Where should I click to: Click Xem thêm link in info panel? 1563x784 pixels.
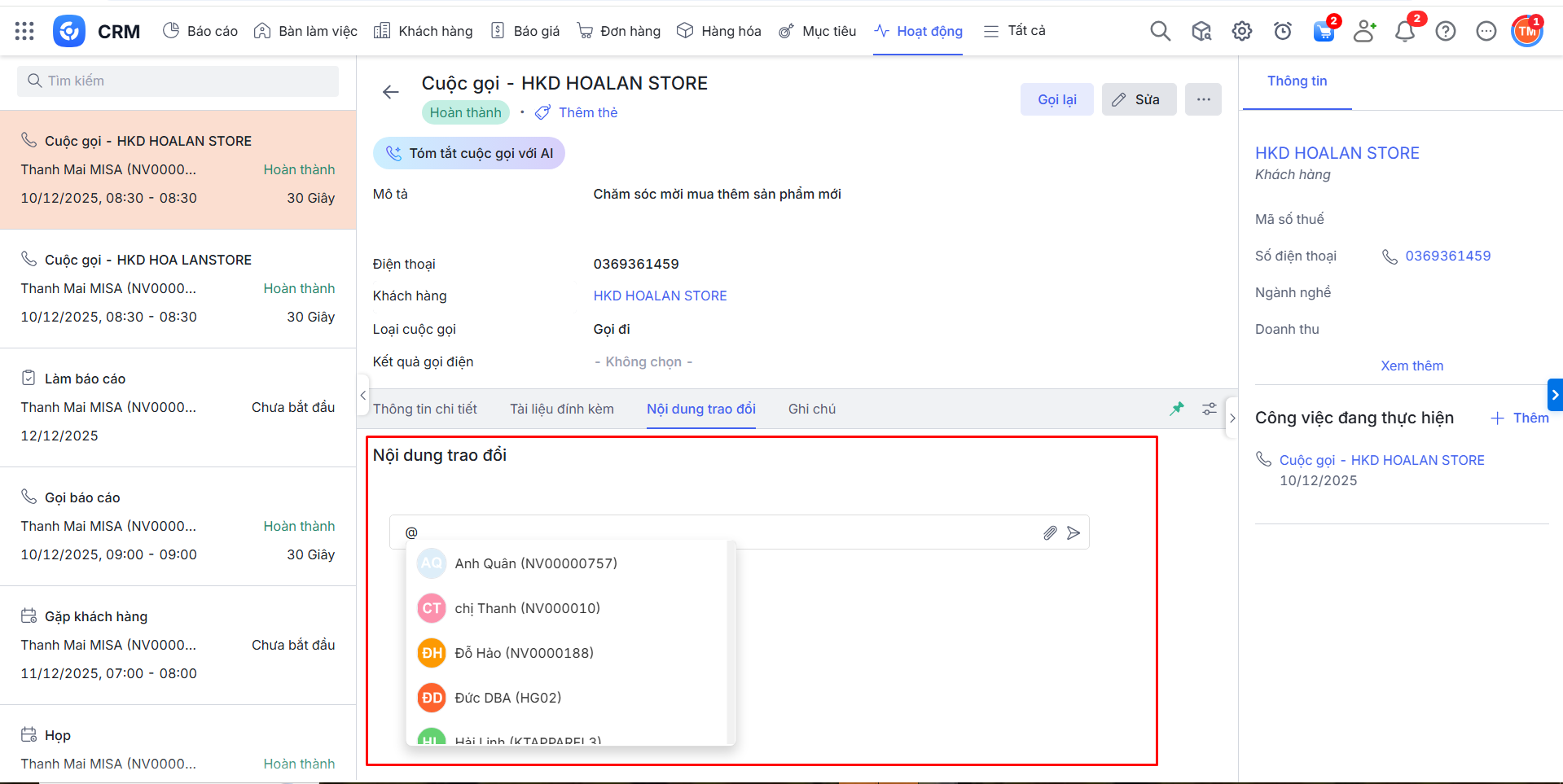[x=1412, y=366]
